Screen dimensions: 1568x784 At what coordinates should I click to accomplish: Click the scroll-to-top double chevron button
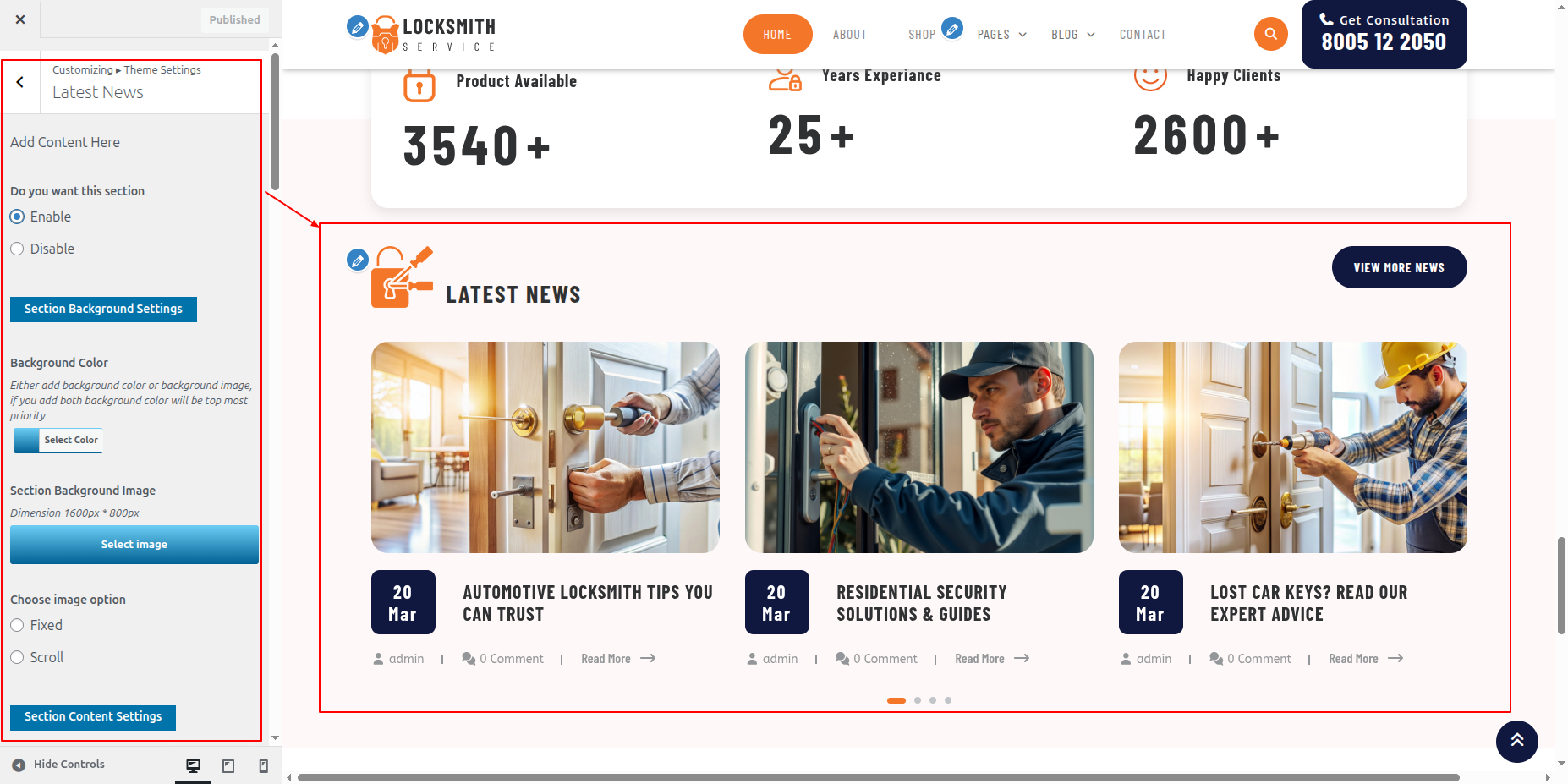click(1516, 741)
